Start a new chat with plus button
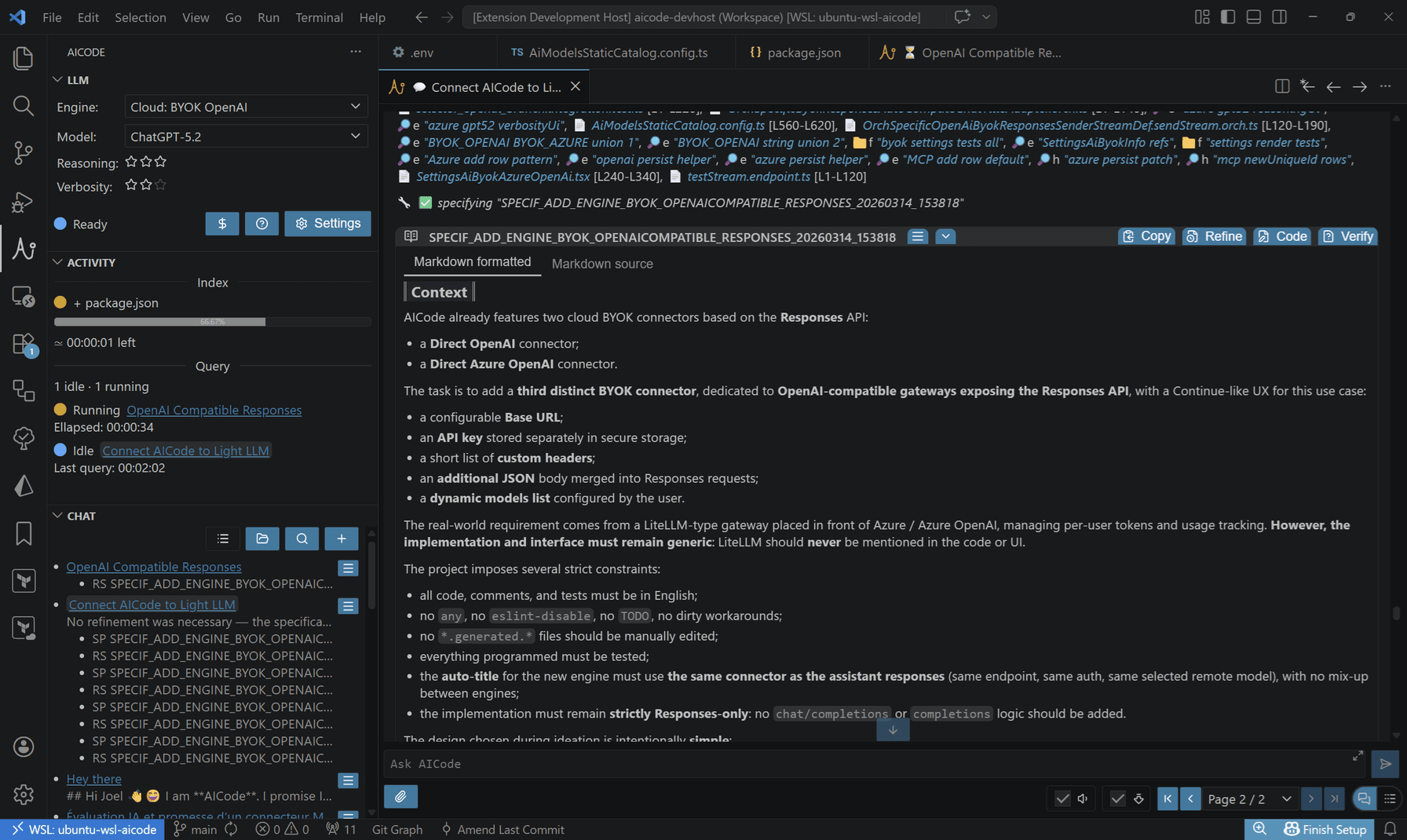Viewport: 1407px width, 840px height. (x=342, y=539)
